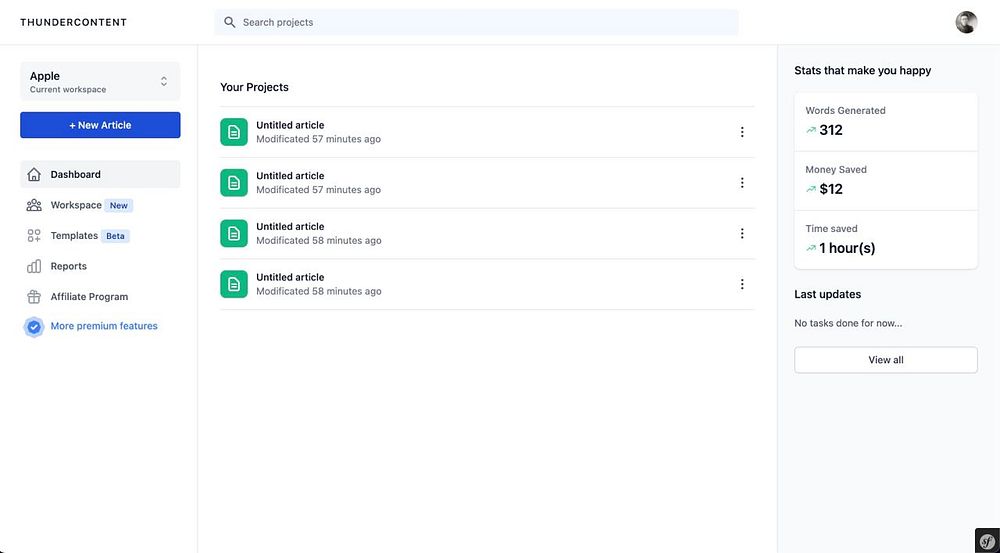The height and width of the screenshot is (553, 1000).
Task: Open the Symfony debug toolbar icon
Action: tap(987, 540)
